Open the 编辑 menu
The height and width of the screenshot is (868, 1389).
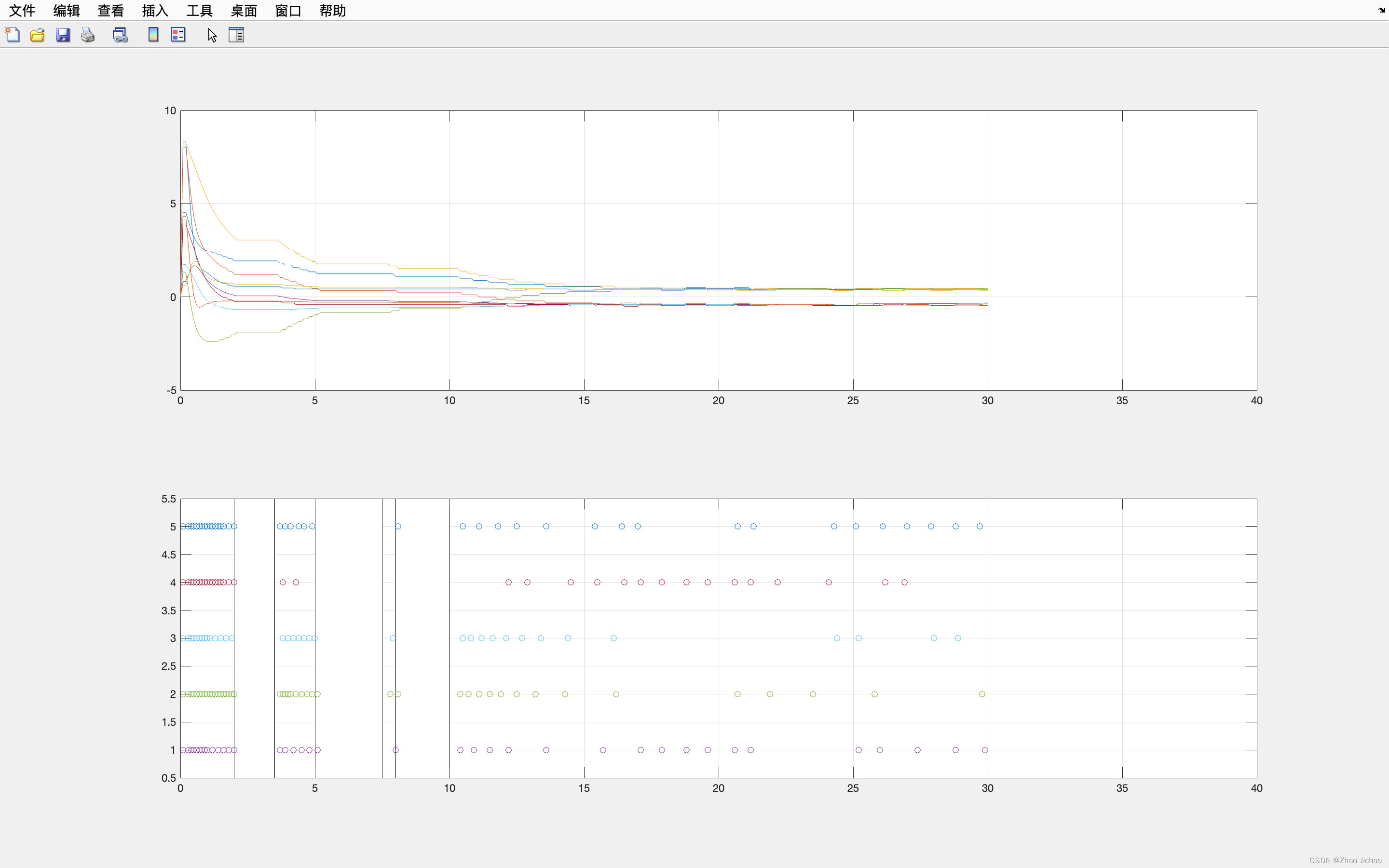pyautogui.click(x=67, y=10)
